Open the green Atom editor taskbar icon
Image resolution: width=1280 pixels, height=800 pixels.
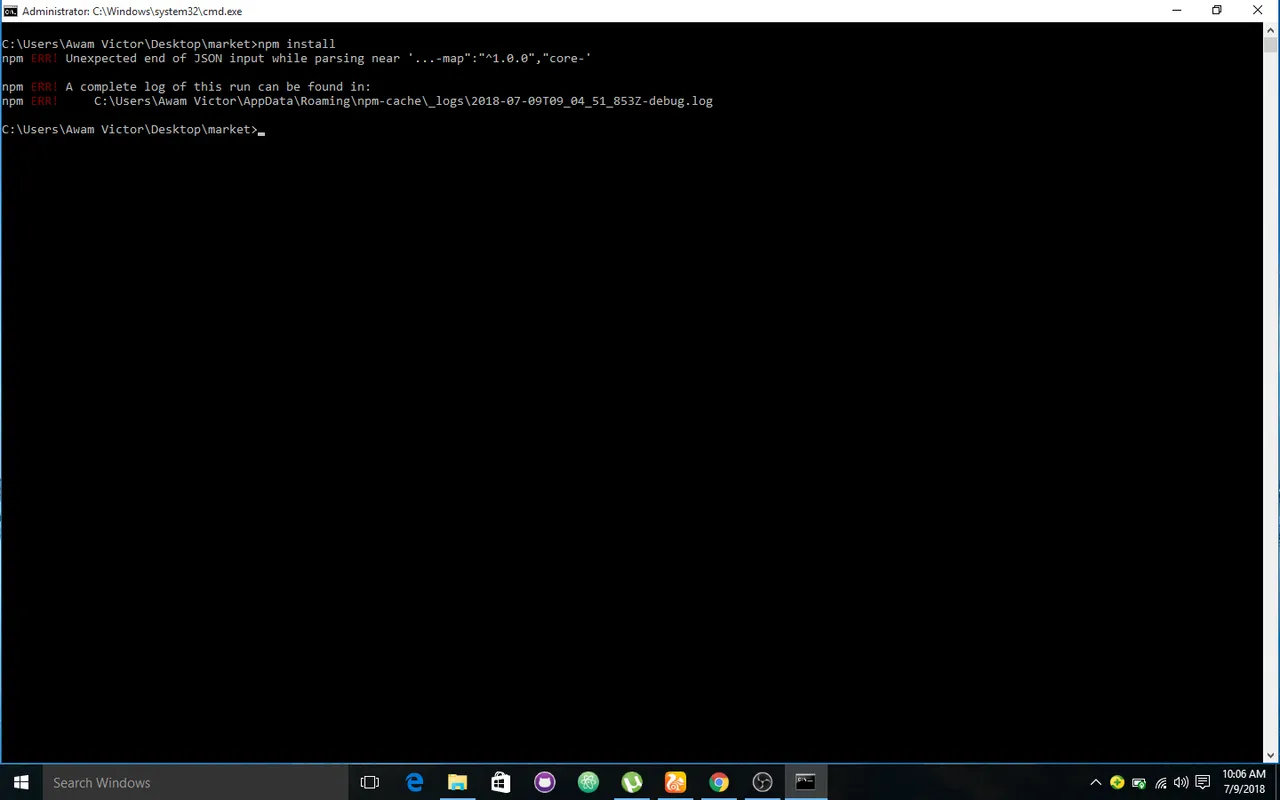(x=588, y=782)
